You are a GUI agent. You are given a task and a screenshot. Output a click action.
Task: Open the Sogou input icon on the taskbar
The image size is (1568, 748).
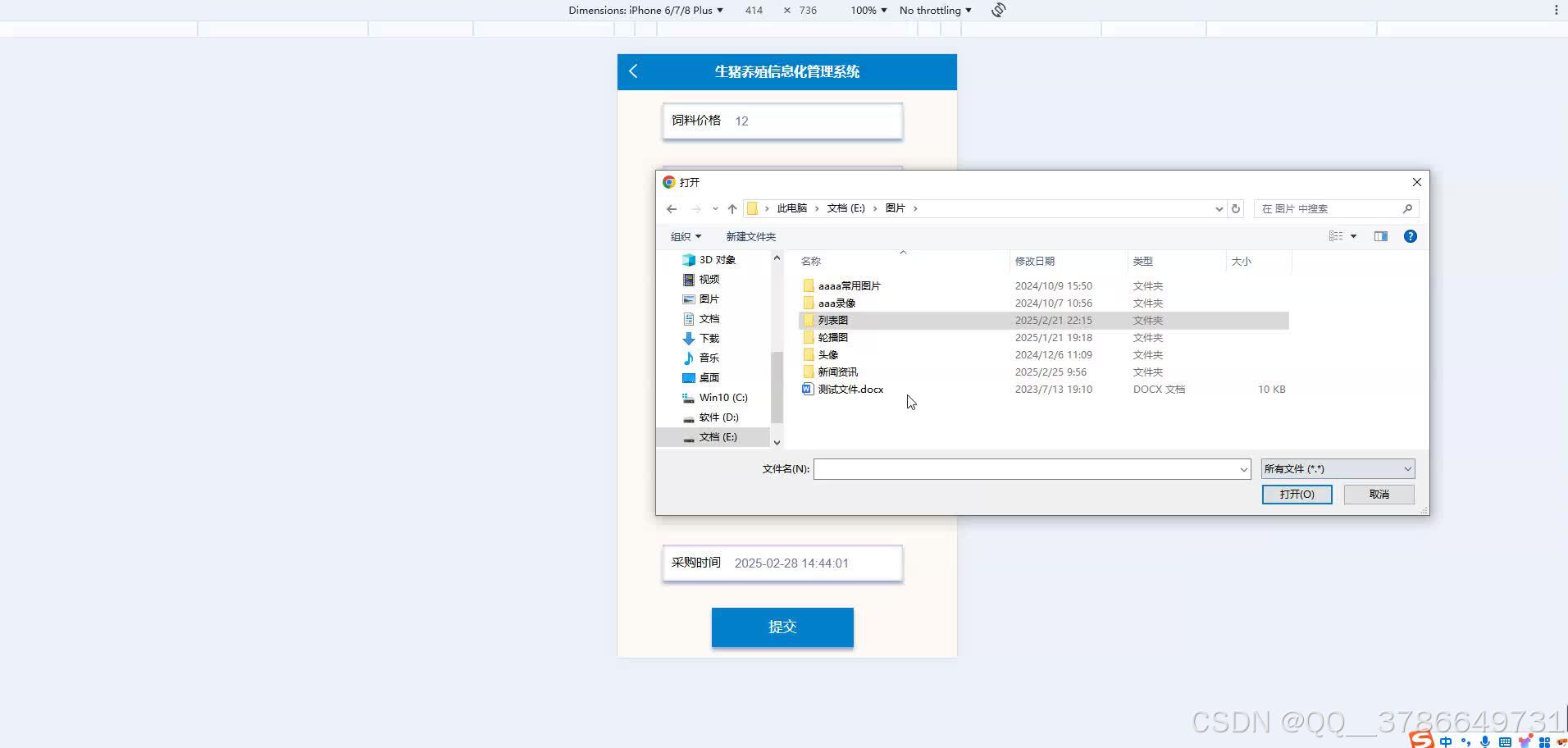point(1420,739)
